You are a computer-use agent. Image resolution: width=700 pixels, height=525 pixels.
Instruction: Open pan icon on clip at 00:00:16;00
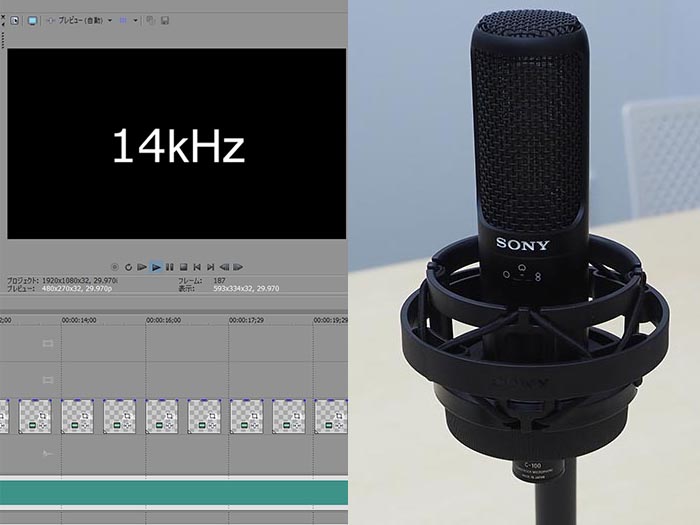pos(169,425)
